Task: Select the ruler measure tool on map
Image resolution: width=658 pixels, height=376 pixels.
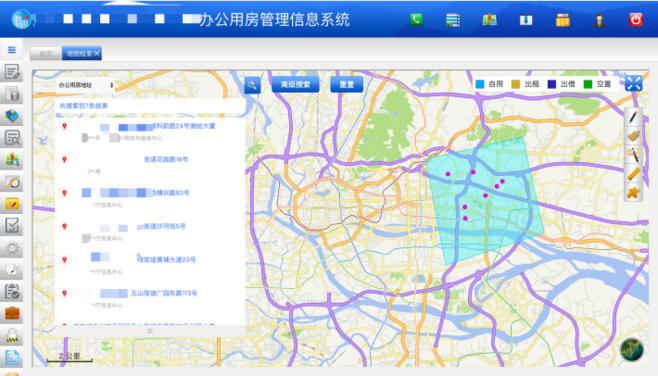Action: [x=633, y=173]
